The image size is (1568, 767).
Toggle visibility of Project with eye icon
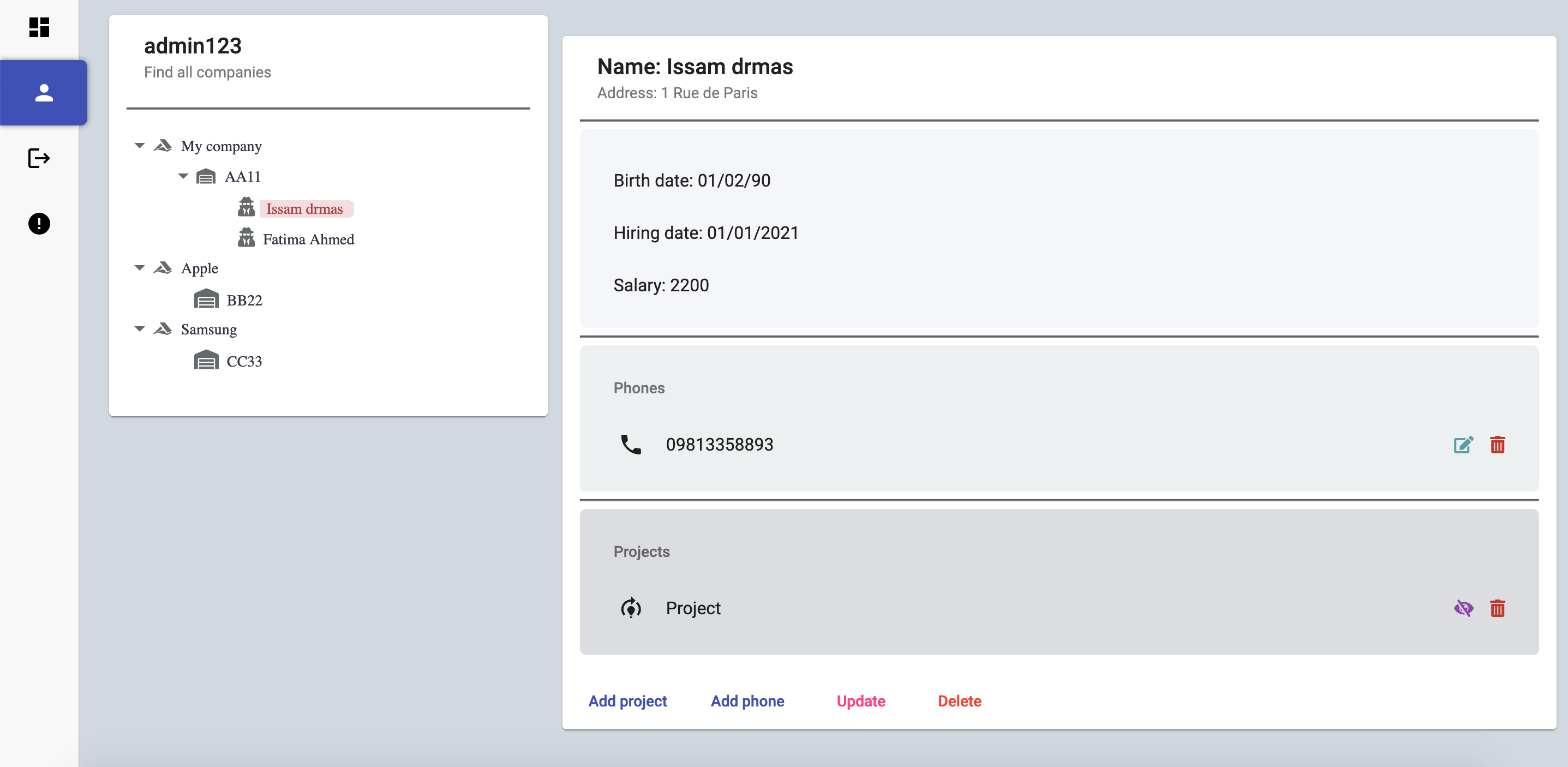point(1463,608)
